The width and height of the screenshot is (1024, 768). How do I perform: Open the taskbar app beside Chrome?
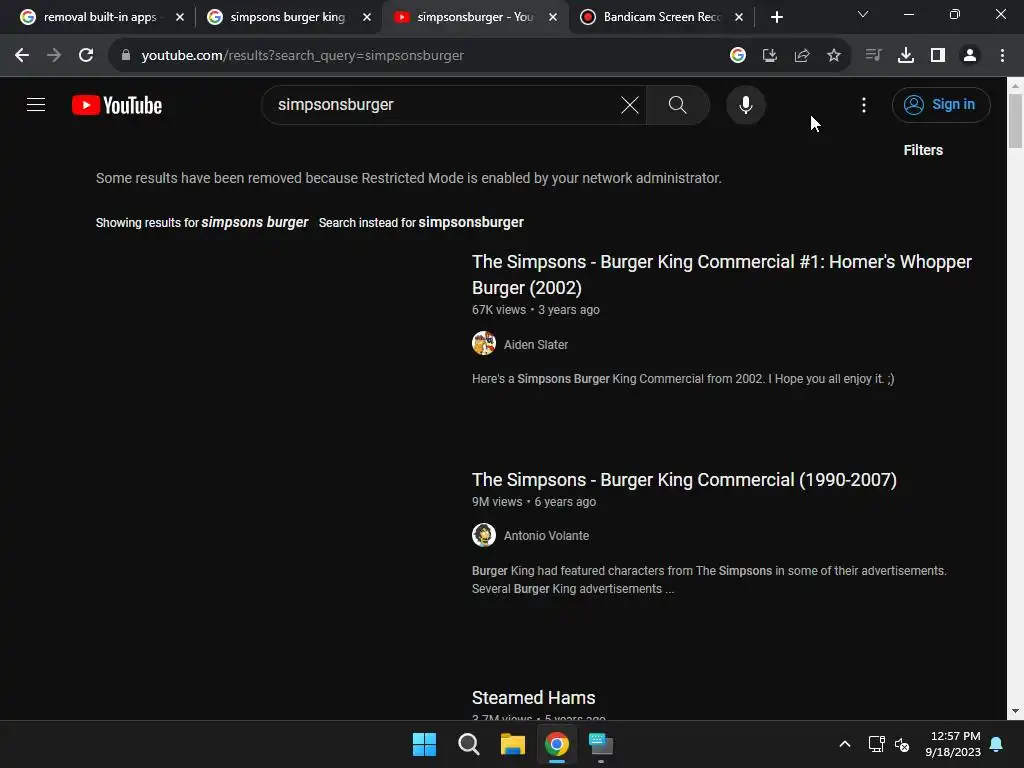601,744
